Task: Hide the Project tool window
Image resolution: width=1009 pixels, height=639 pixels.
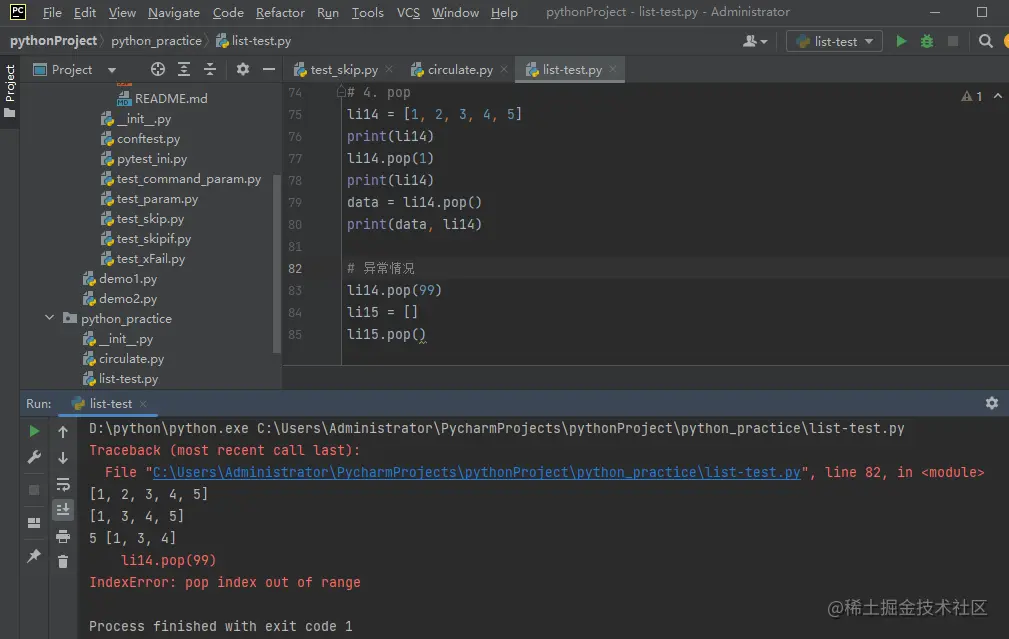Action: [269, 69]
